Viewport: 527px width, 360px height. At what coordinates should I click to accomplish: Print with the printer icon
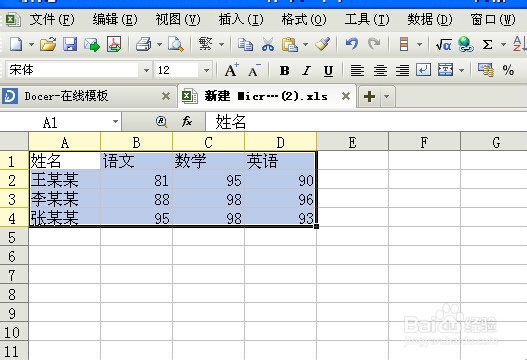144,44
